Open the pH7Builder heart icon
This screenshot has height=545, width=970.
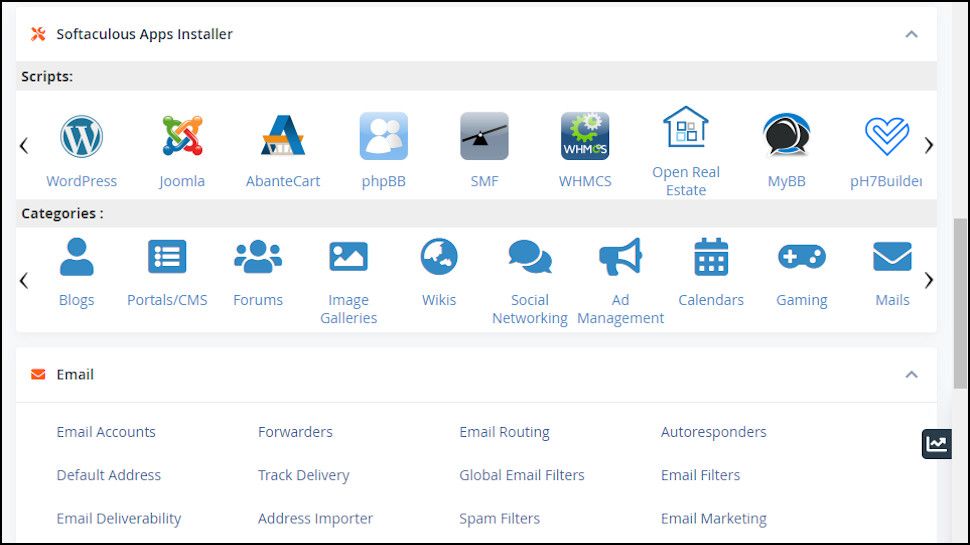click(x=886, y=136)
